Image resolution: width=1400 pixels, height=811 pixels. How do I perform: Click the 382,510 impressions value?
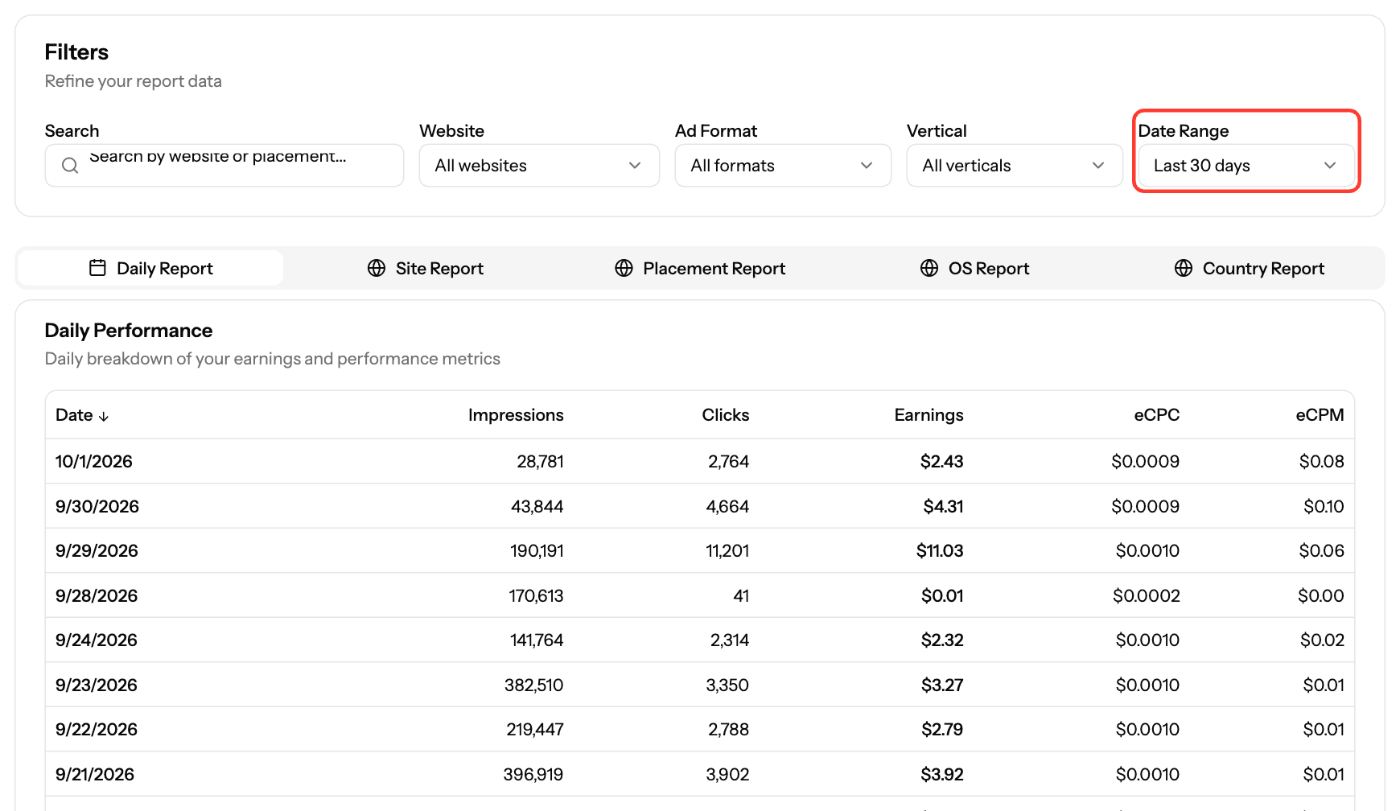[x=534, y=685]
